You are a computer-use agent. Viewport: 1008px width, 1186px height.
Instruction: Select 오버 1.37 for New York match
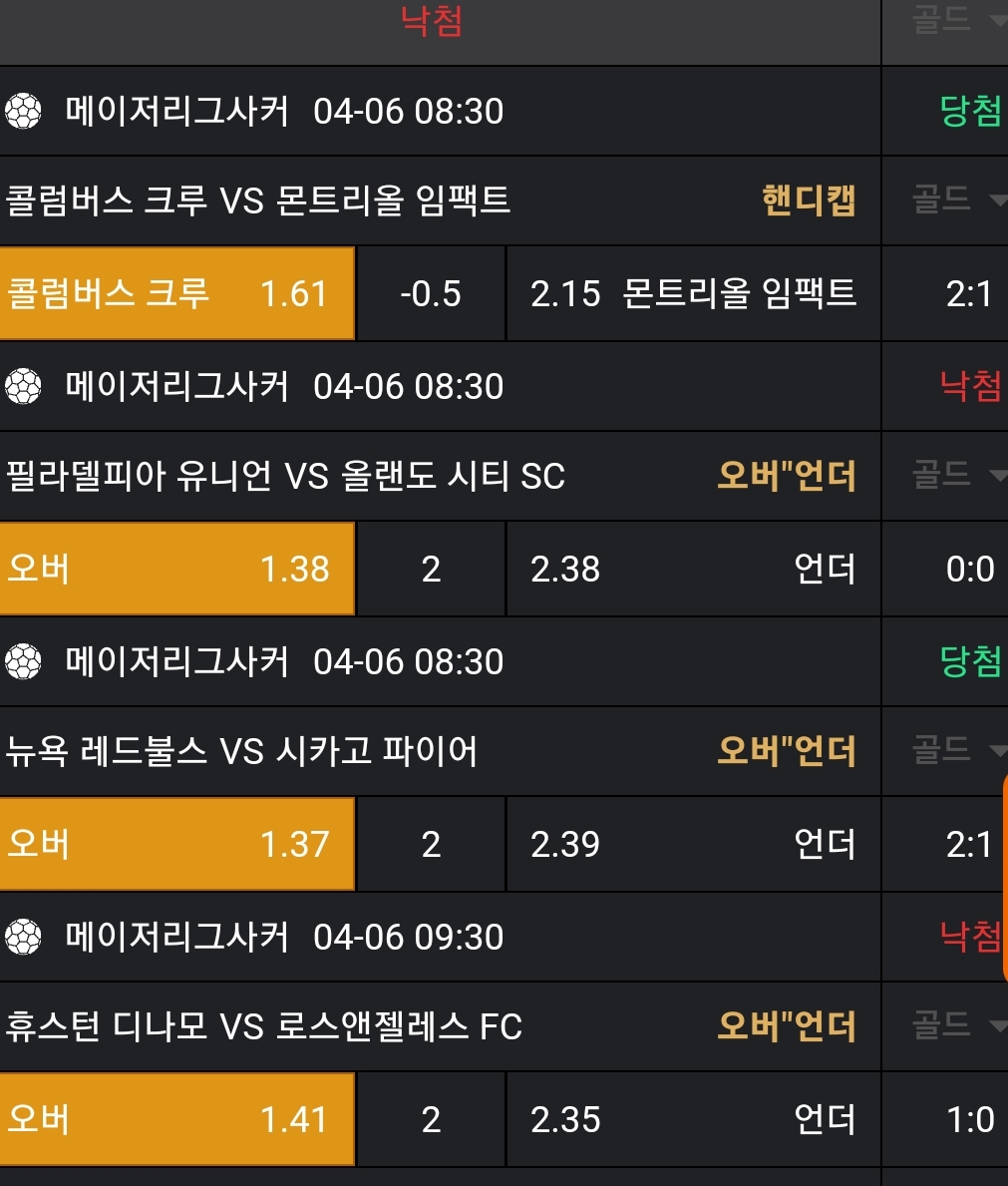tap(177, 845)
